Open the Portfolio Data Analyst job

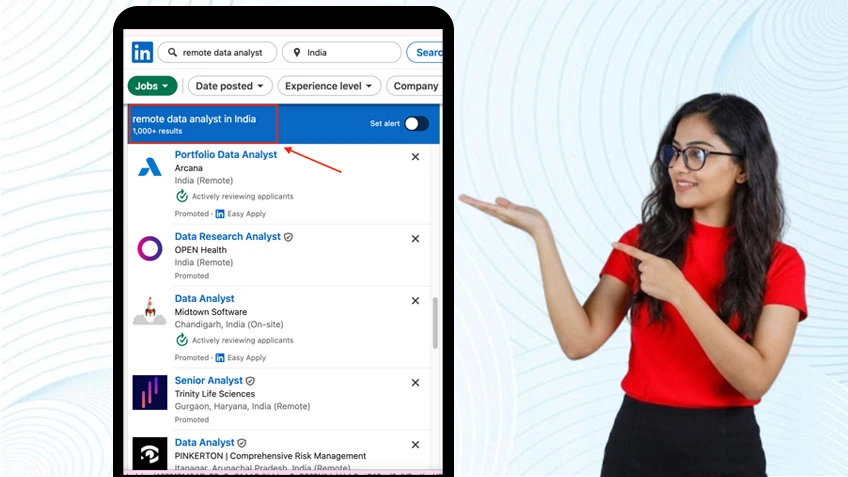[226, 155]
